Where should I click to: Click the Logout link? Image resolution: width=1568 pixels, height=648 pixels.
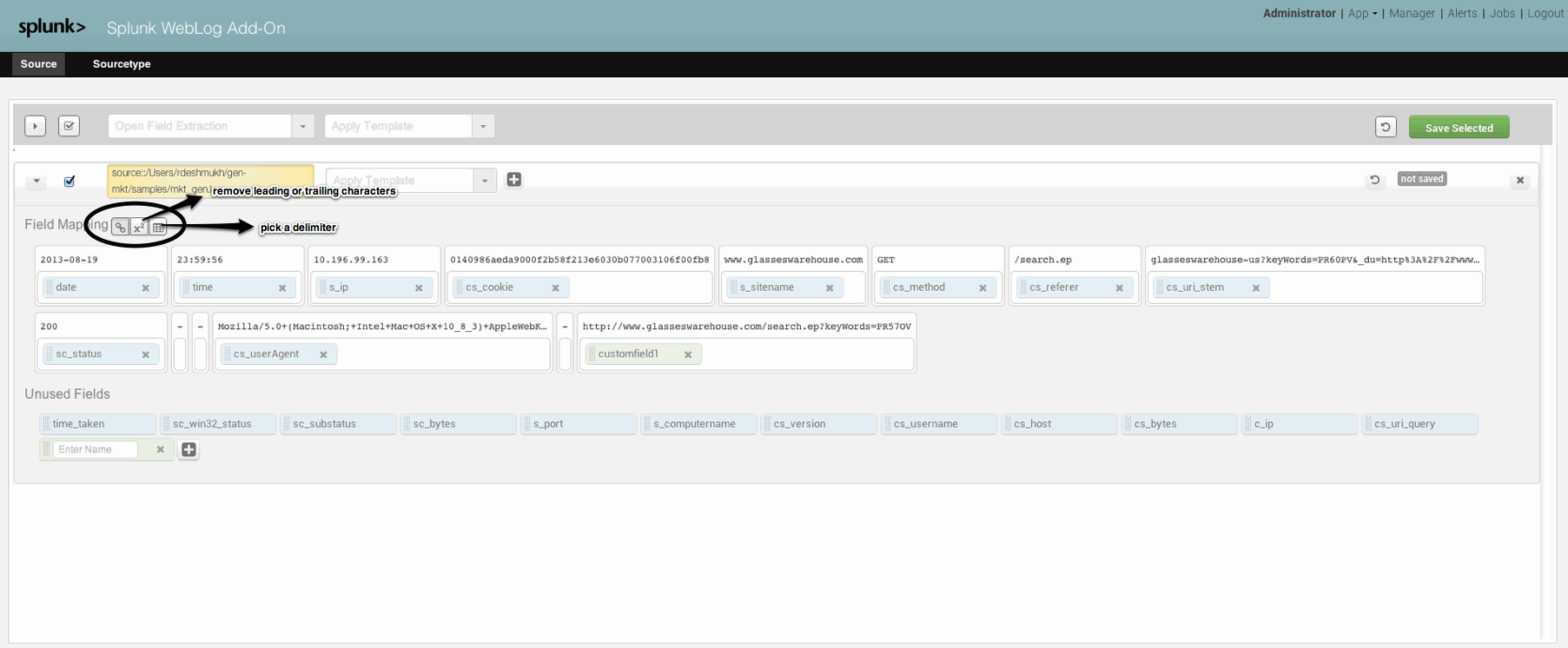[x=1545, y=13]
